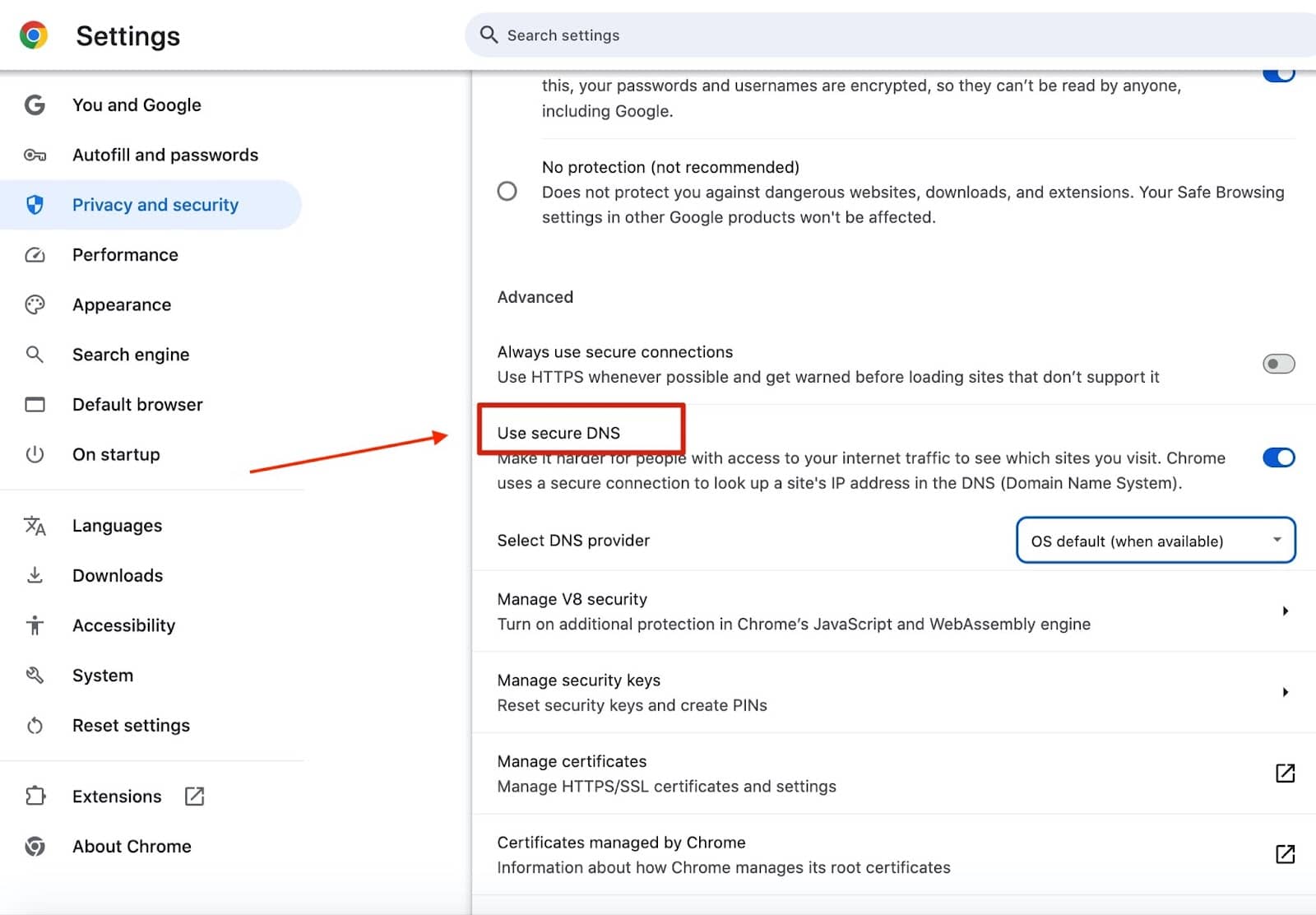Click the Appearance palette icon
This screenshot has height=915, width=1316.
pos(35,305)
